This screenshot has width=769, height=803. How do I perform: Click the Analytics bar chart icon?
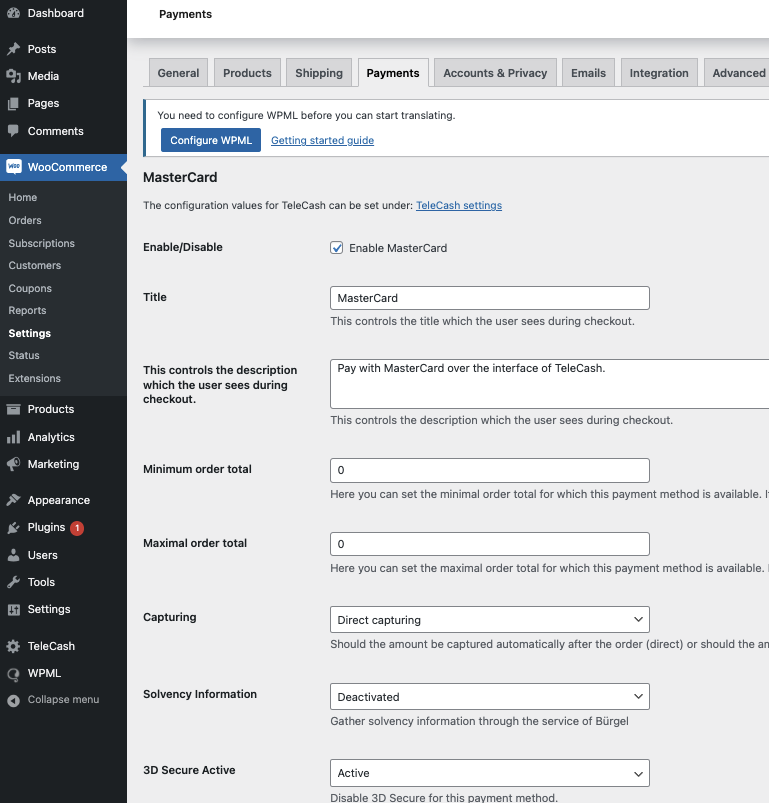tap(13, 437)
